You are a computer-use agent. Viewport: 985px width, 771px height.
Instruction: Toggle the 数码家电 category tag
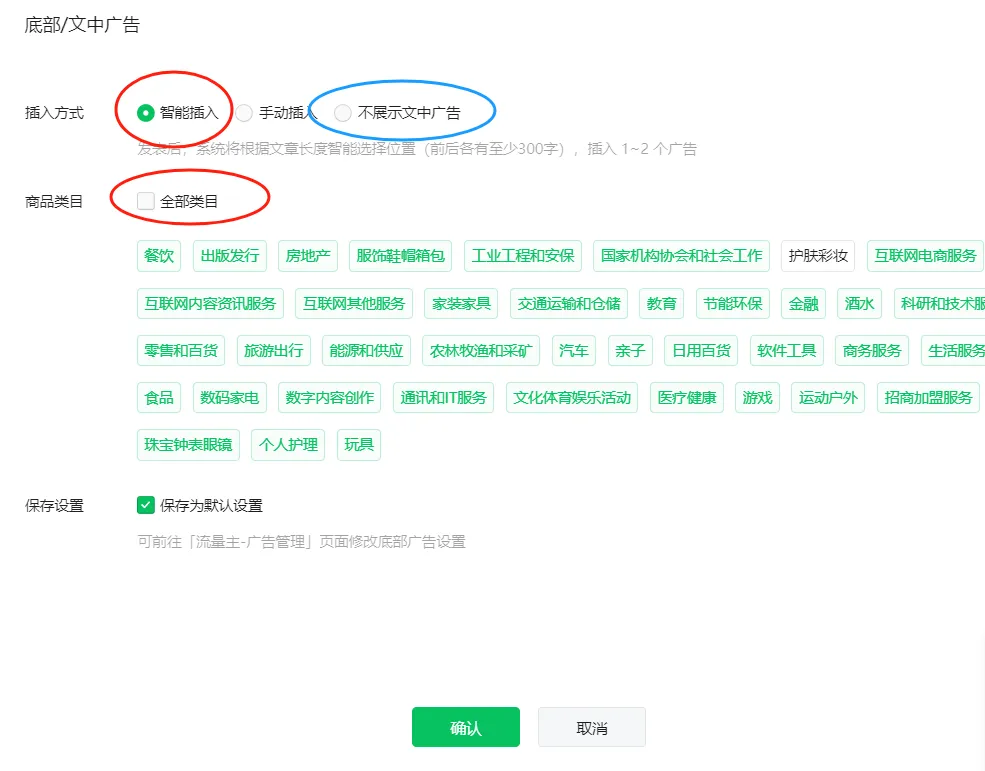[x=230, y=398]
